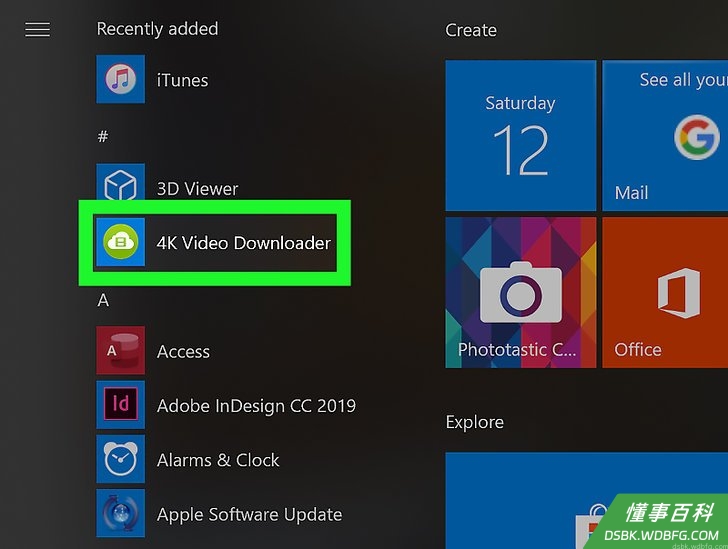
Task: Click the Access label
Action: (x=183, y=352)
